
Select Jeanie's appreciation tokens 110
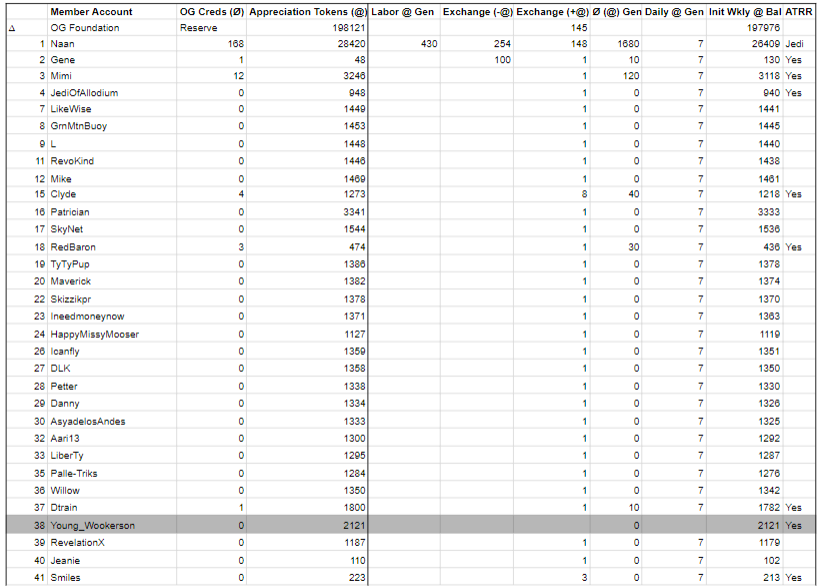pyautogui.click(x=358, y=560)
